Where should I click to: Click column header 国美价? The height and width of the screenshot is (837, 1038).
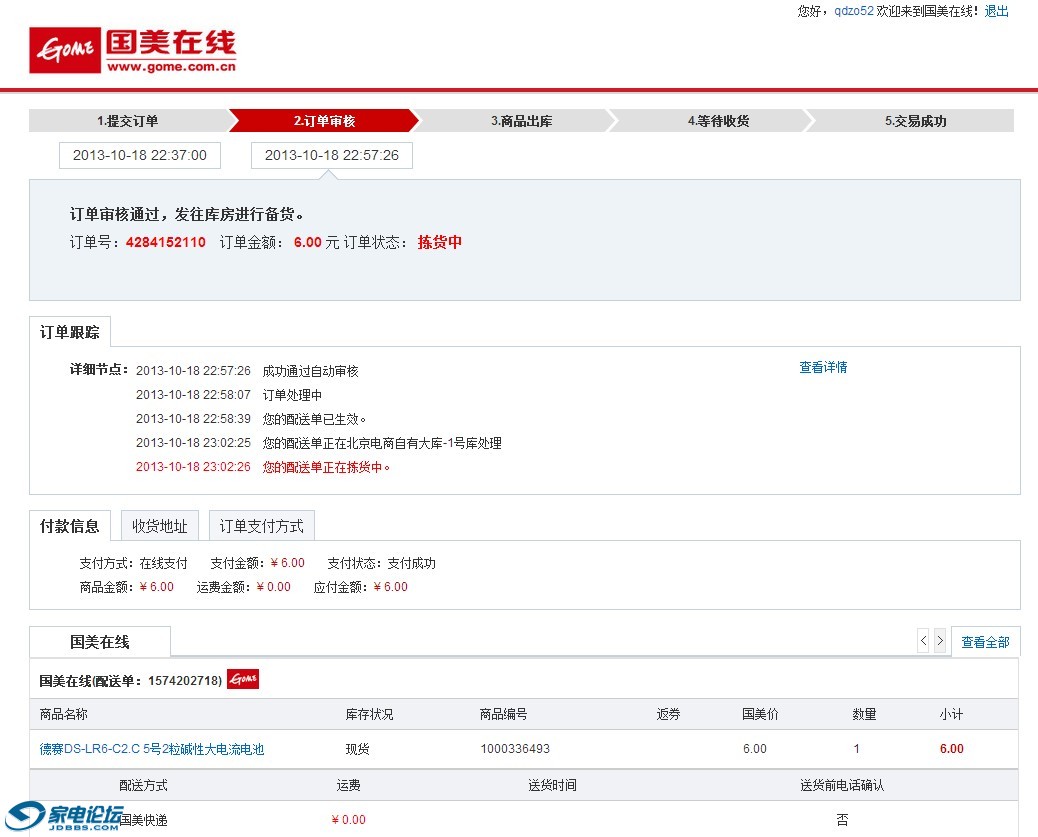[x=760, y=714]
